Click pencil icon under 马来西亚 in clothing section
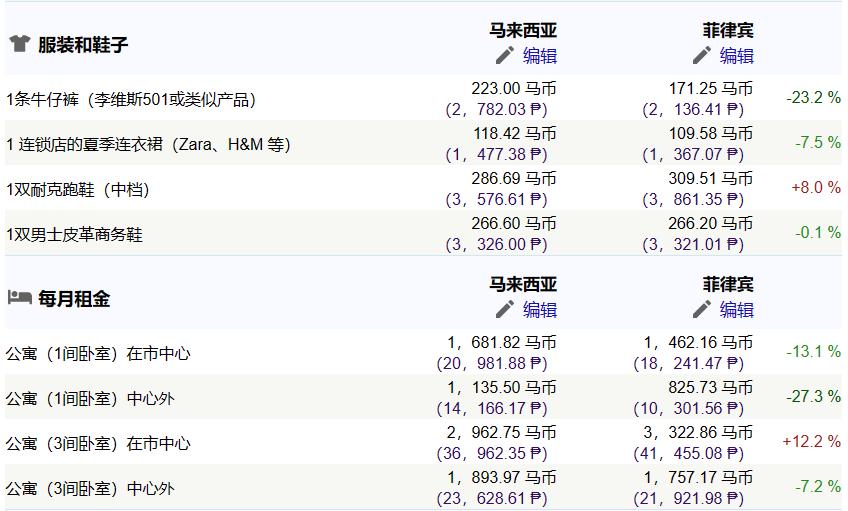 pyautogui.click(x=505, y=55)
